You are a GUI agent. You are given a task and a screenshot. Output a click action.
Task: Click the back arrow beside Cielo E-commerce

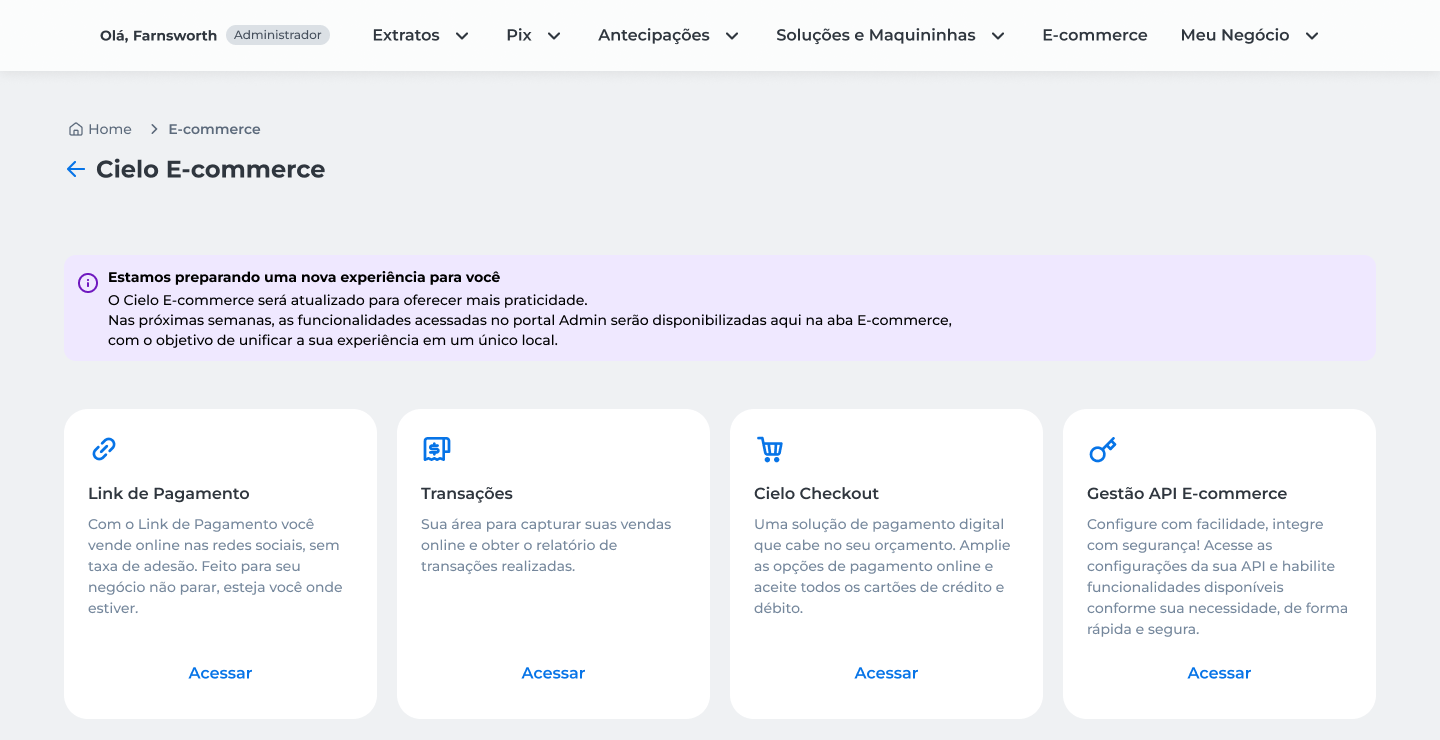[x=76, y=170]
